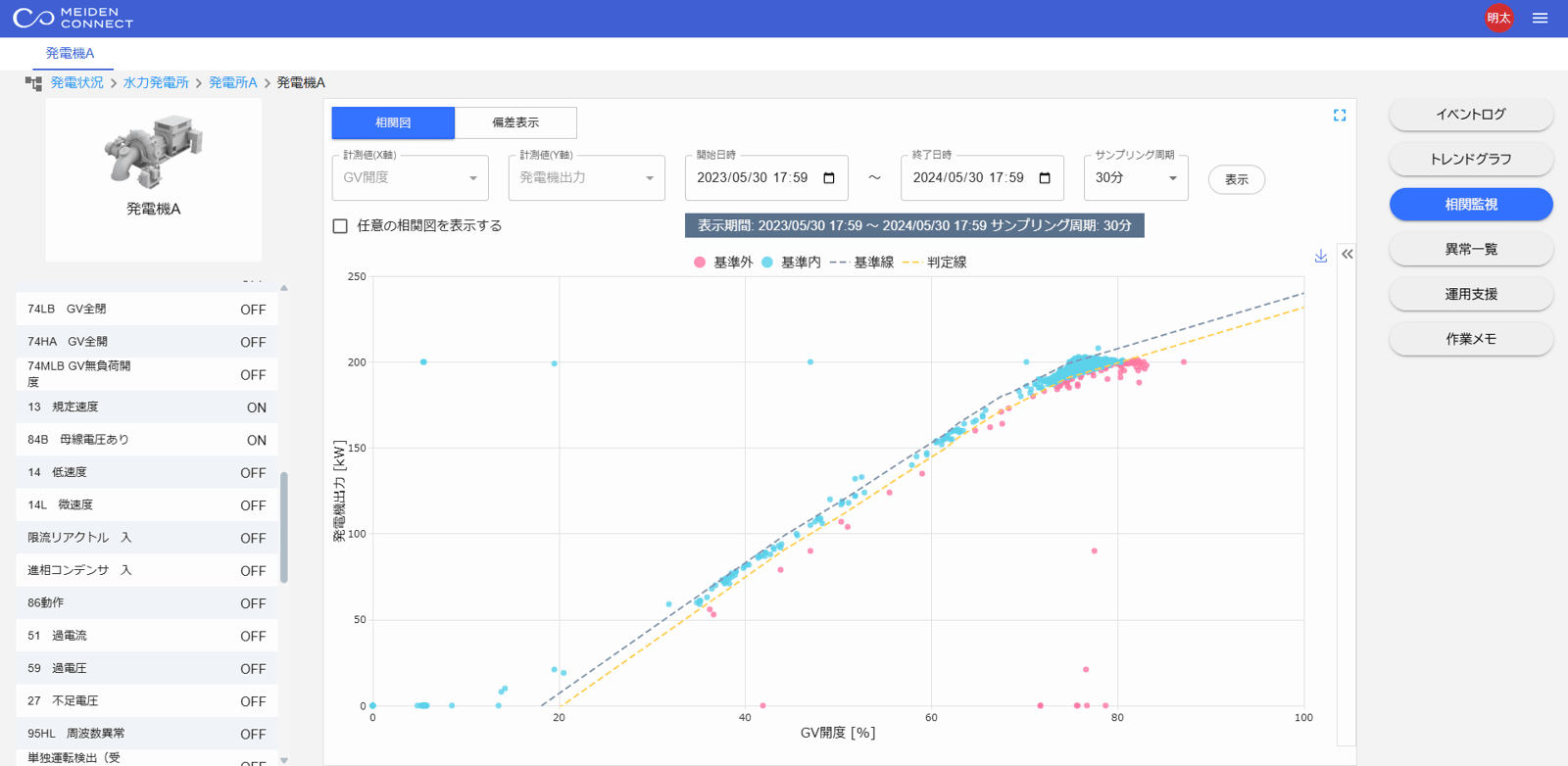Expand chart to fullscreen

[x=1340, y=116]
